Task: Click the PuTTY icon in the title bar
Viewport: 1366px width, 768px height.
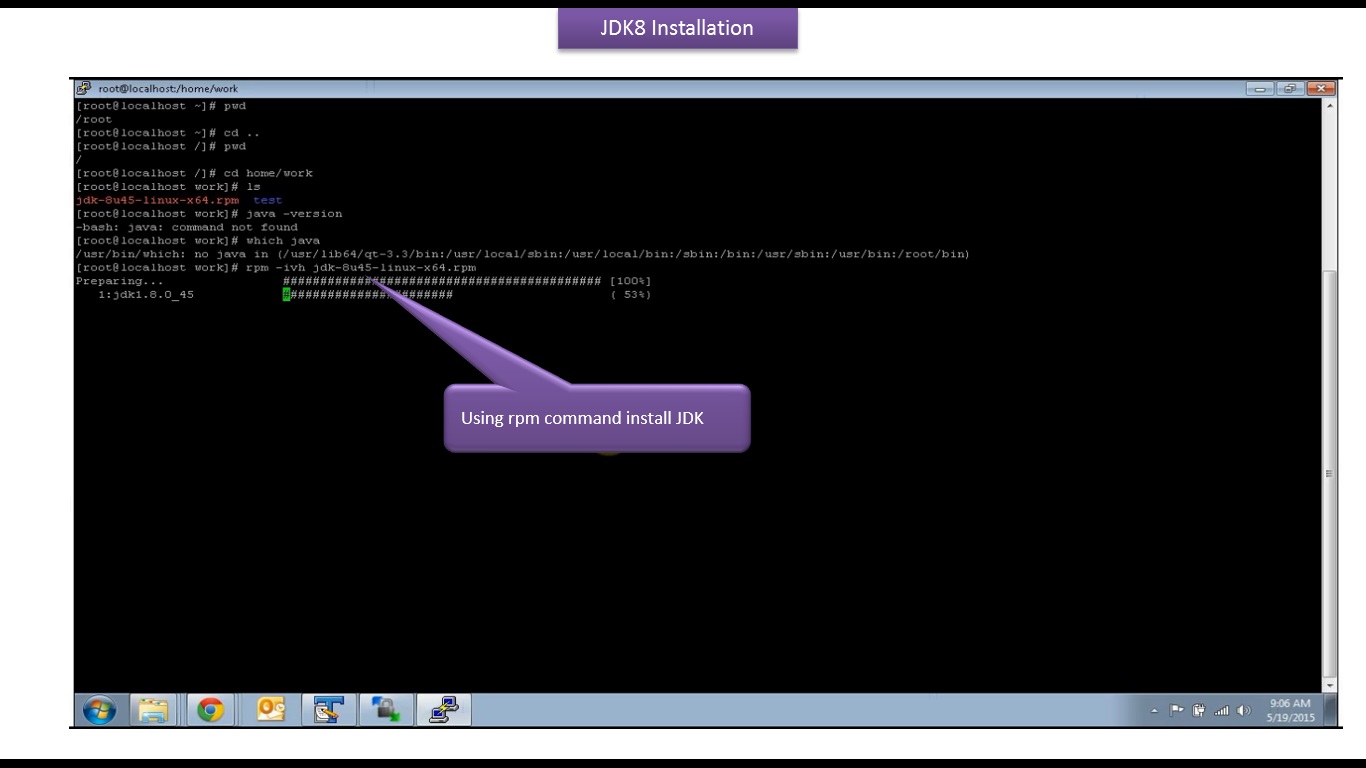Action: pyautogui.click(x=84, y=88)
